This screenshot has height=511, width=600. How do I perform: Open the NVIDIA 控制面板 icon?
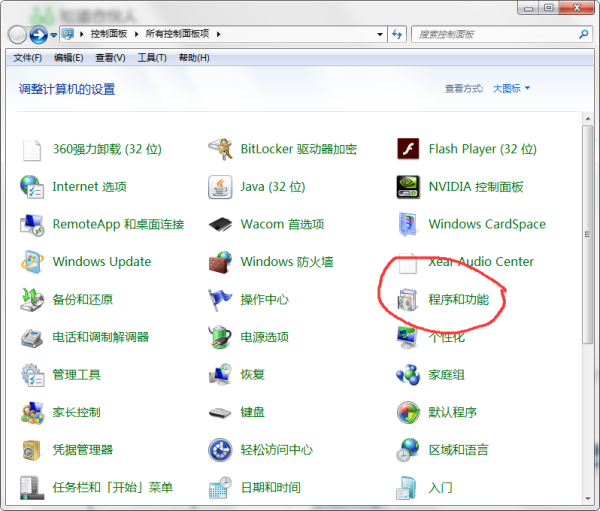pyautogui.click(x=408, y=187)
